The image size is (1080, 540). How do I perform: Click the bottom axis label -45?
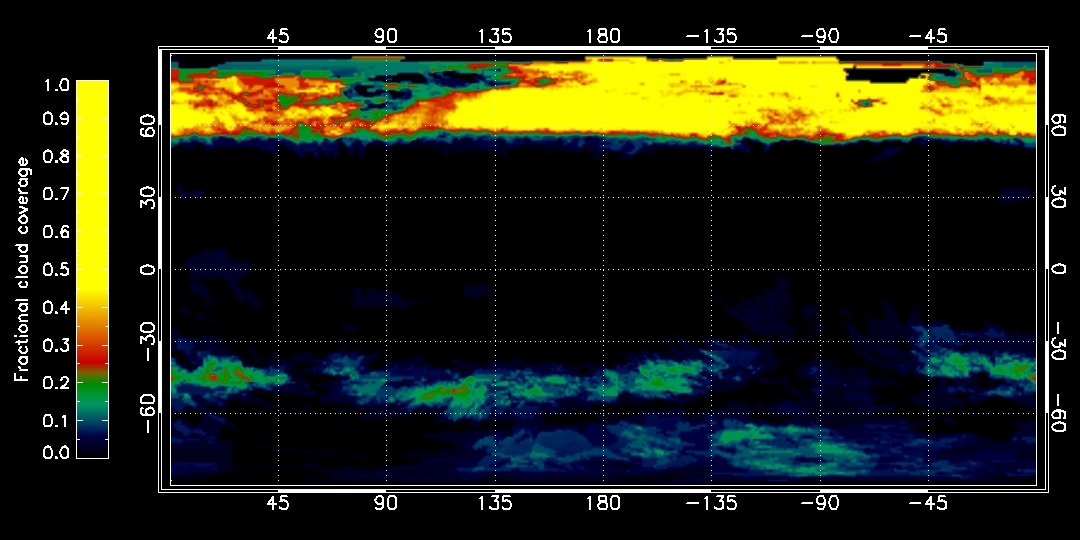click(x=928, y=503)
